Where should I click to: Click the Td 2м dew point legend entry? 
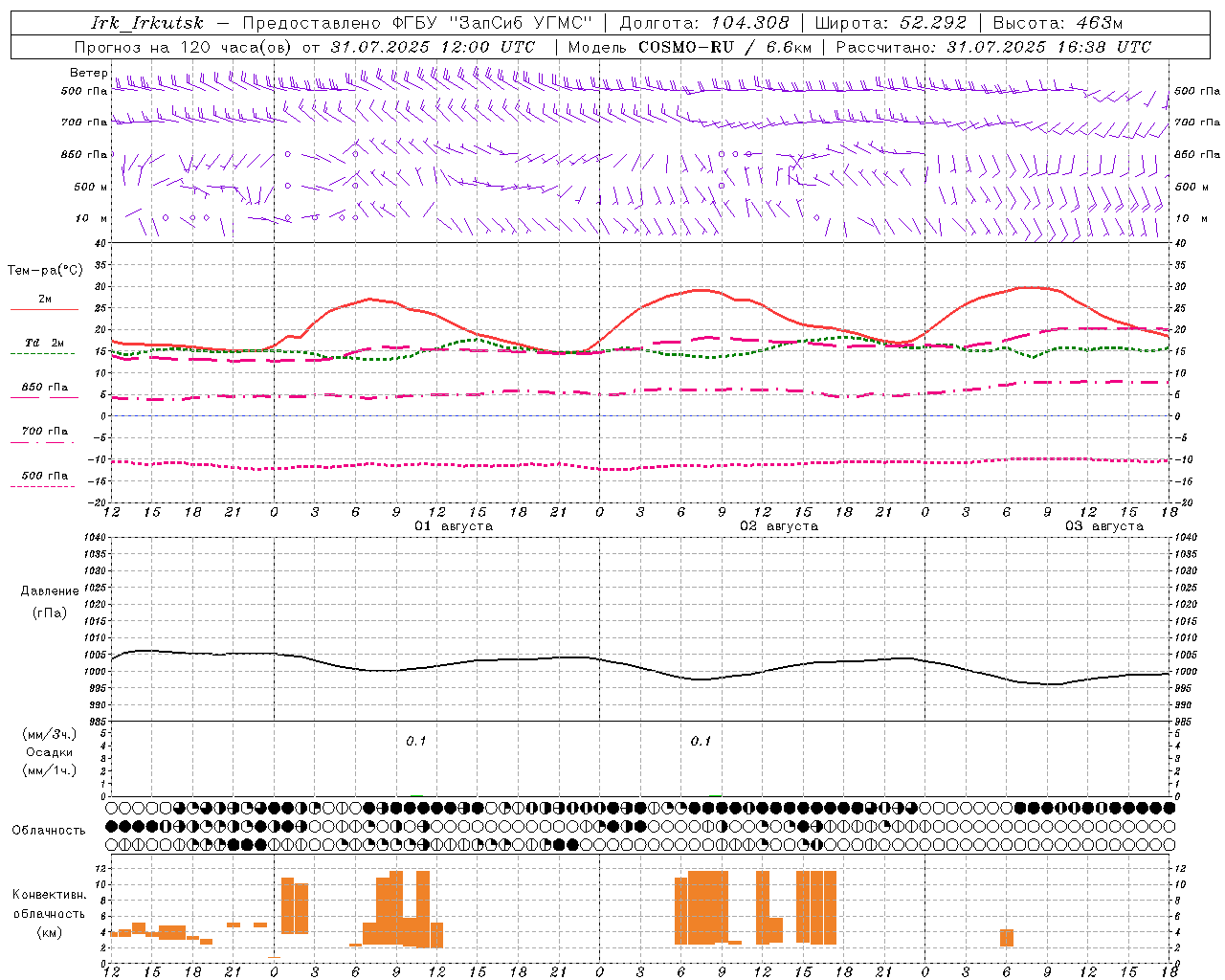pos(44,343)
